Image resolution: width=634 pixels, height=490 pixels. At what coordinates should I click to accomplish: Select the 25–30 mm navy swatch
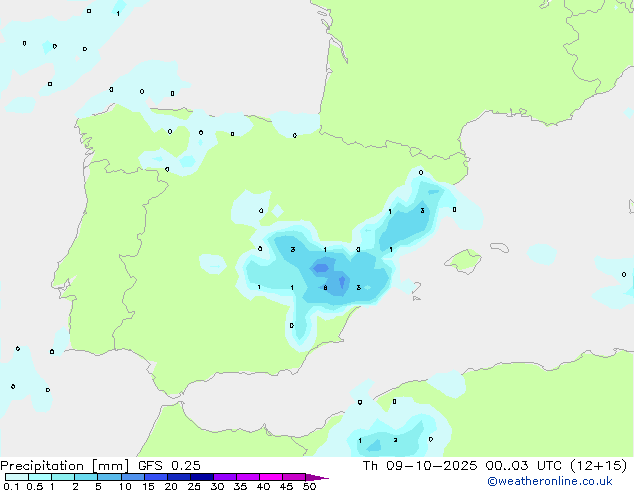point(201,477)
